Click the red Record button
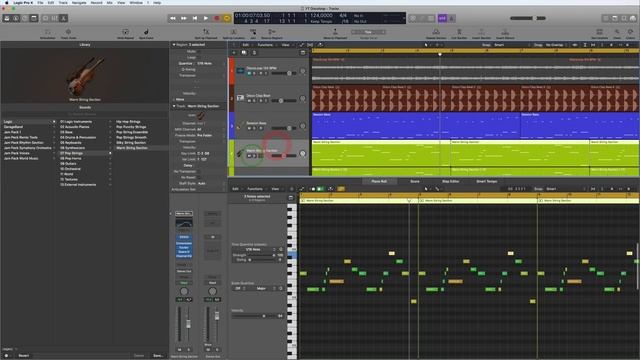 [x=217, y=18]
